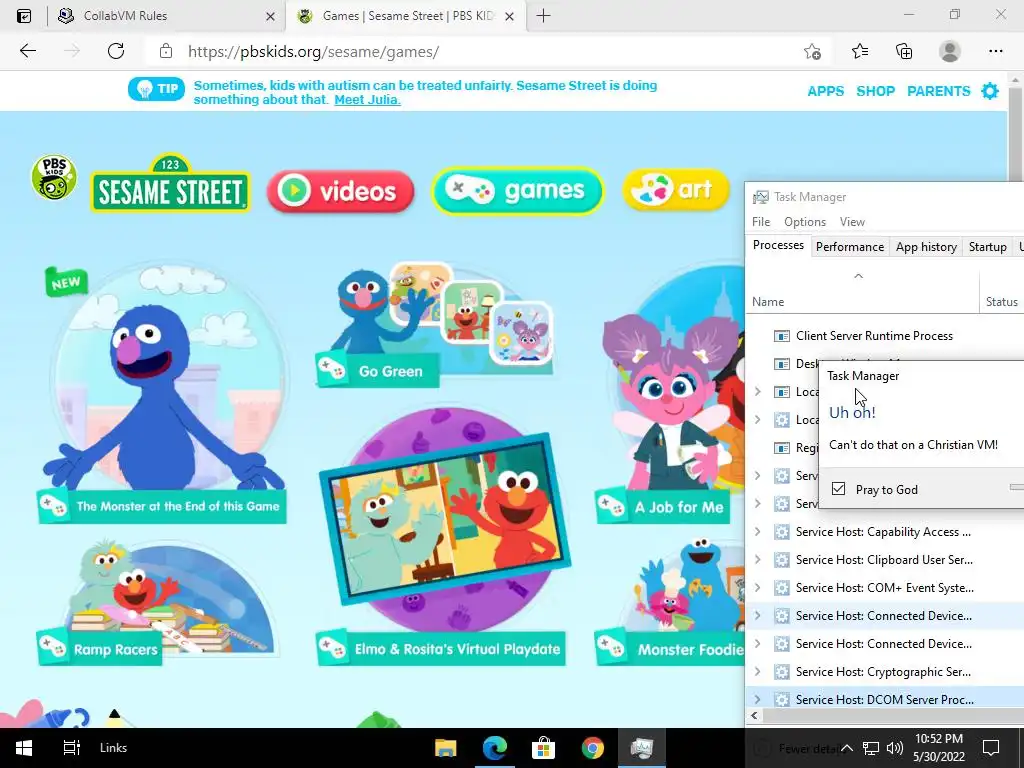This screenshot has height=768, width=1024.
Task: Open Collections icon in Edge toolbar
Action: coord(904,51)
